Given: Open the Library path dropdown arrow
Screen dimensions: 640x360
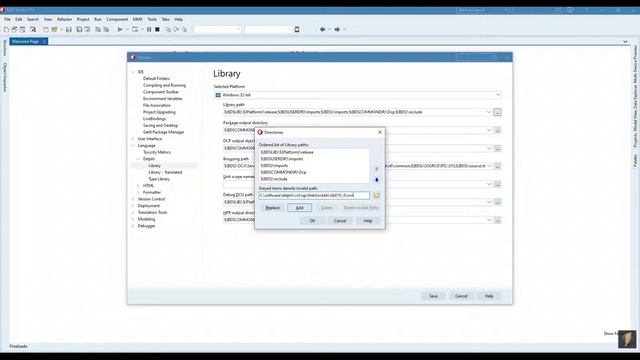Looking at the screenshot, I should click(x=489, y=112).
